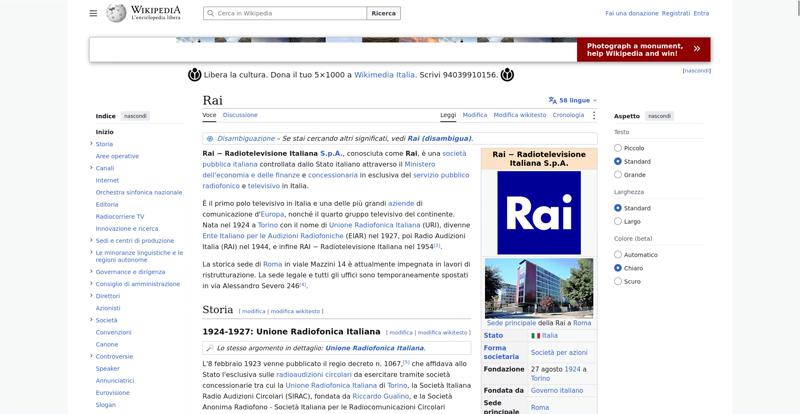Click modifica next to Storia heading
The height and width of the screenshot is (414, 800).
click(254, 311)
